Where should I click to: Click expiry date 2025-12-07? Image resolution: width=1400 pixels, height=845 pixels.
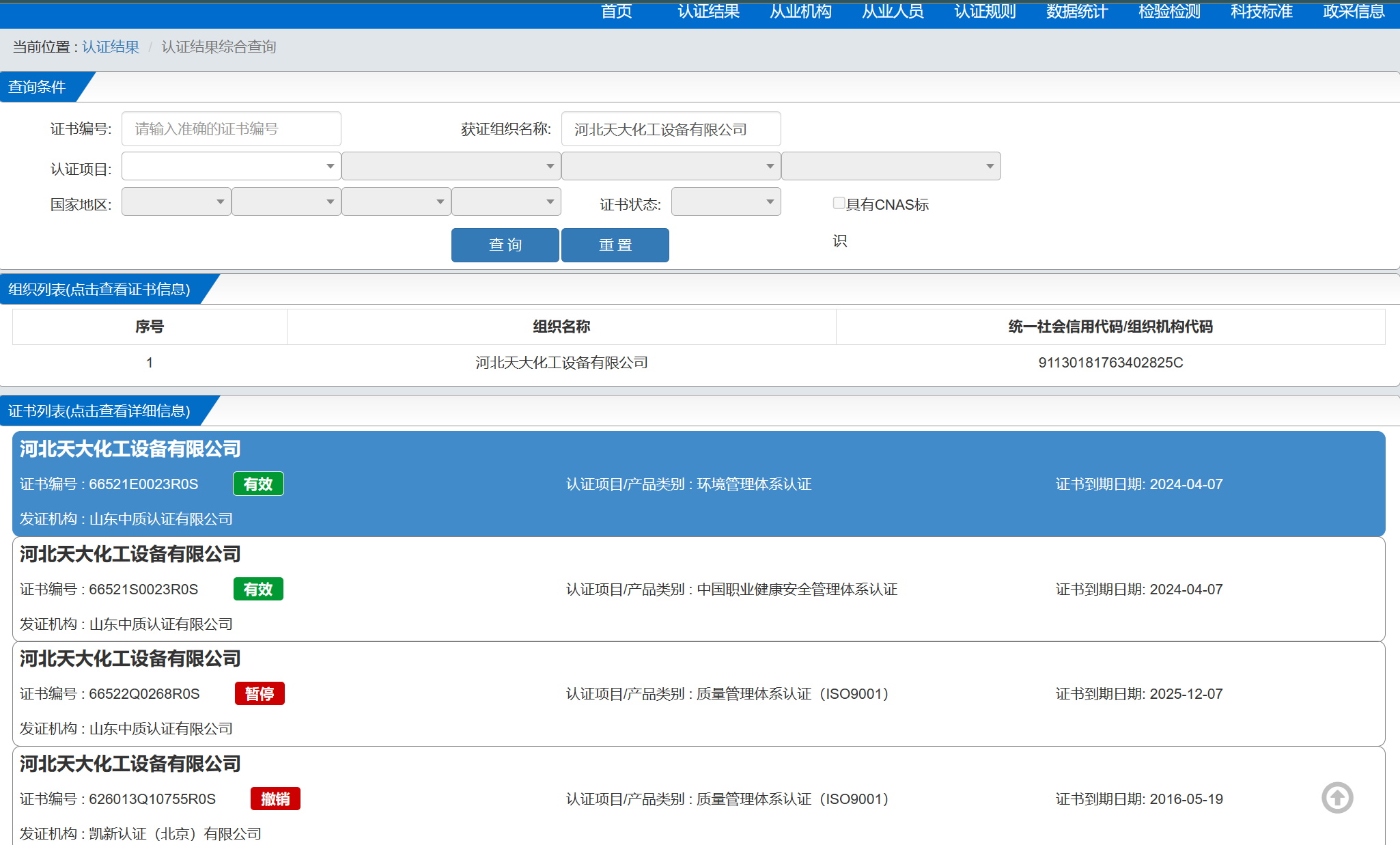coord(1186,693)
